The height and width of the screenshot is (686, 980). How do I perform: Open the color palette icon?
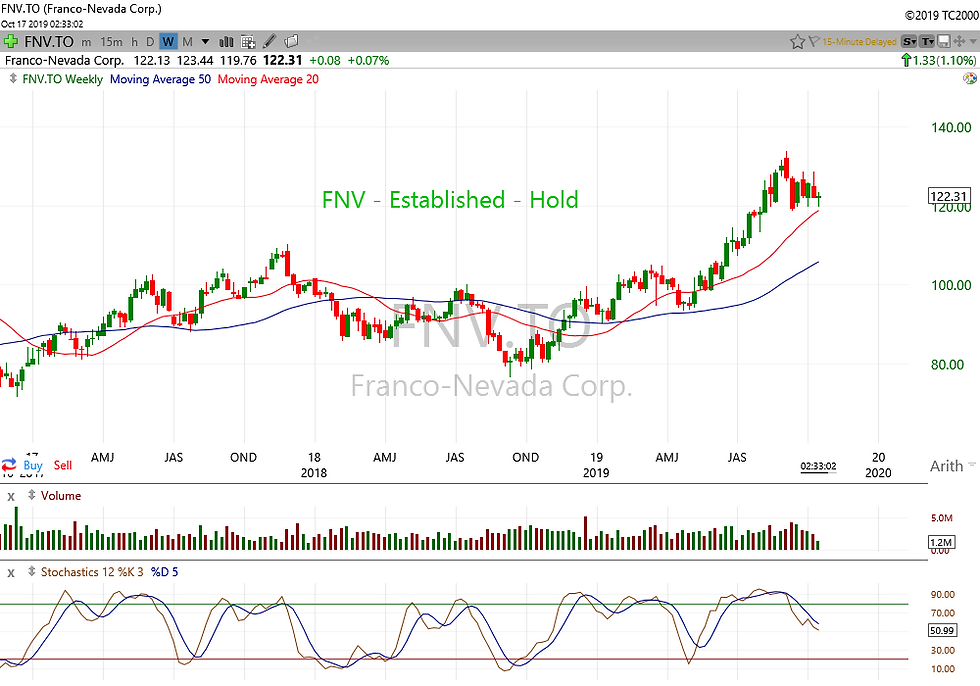[969, 79]
